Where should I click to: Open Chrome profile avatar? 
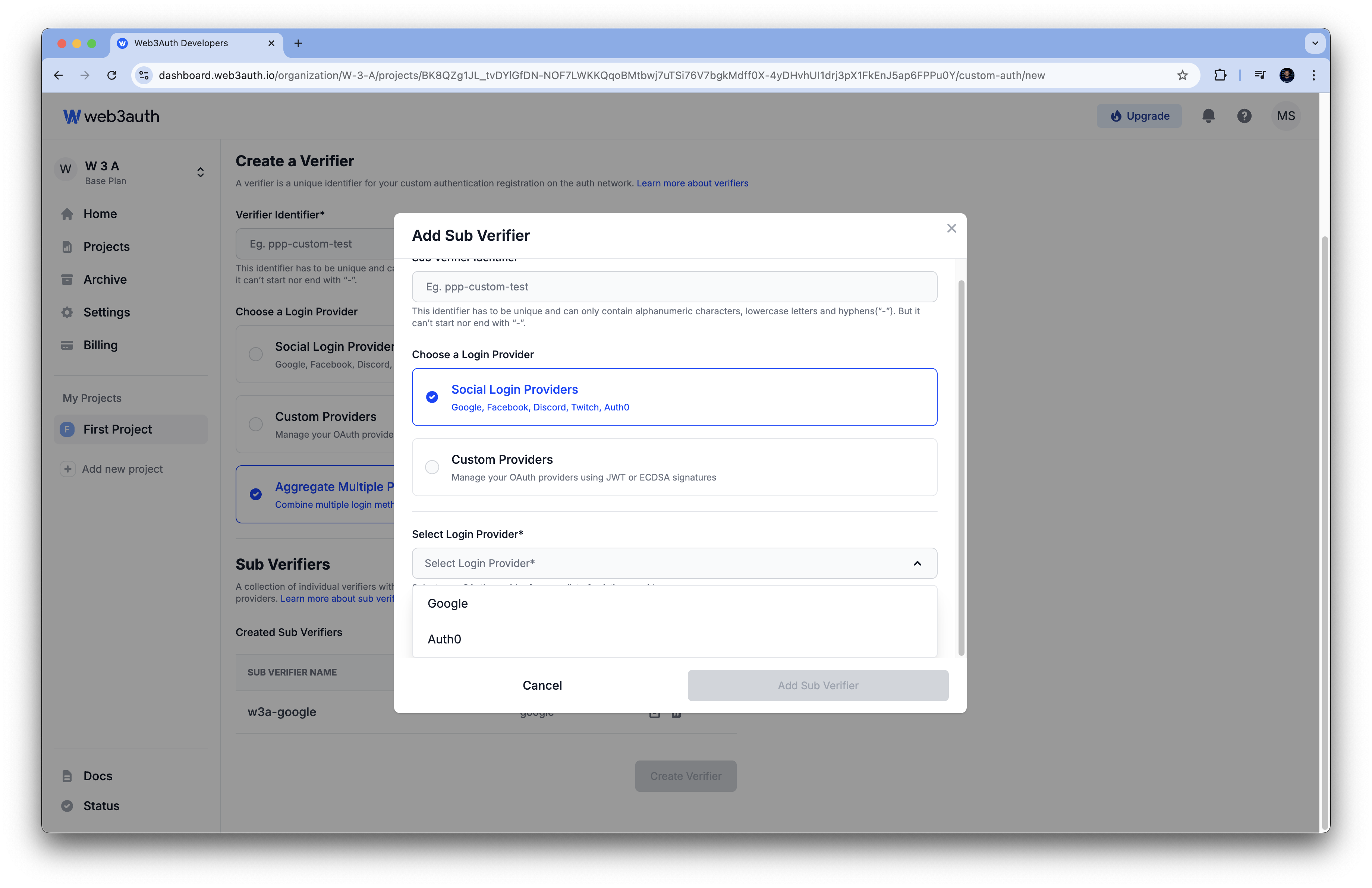coord(1287,75)
